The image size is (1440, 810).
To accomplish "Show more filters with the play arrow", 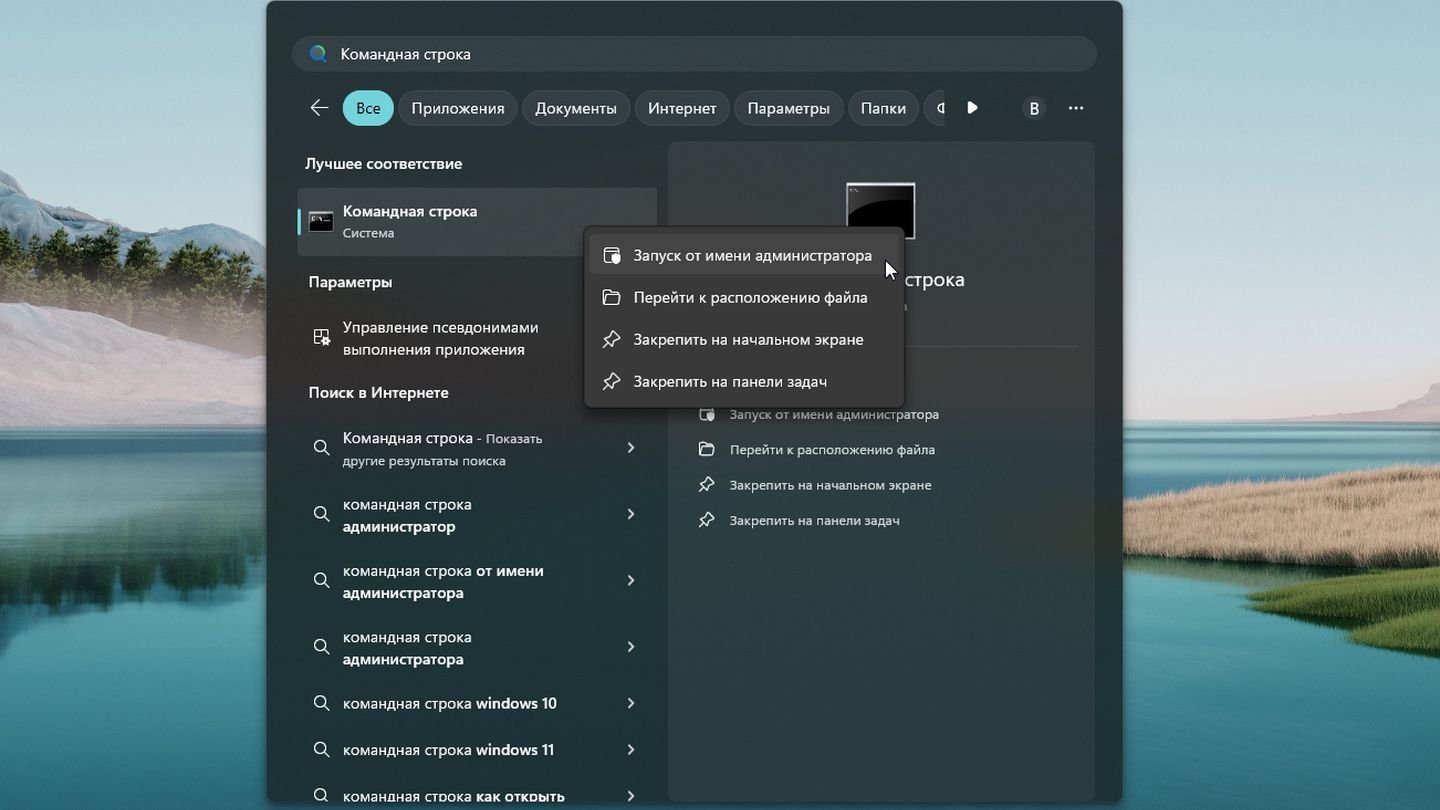I will click(972, 108).
